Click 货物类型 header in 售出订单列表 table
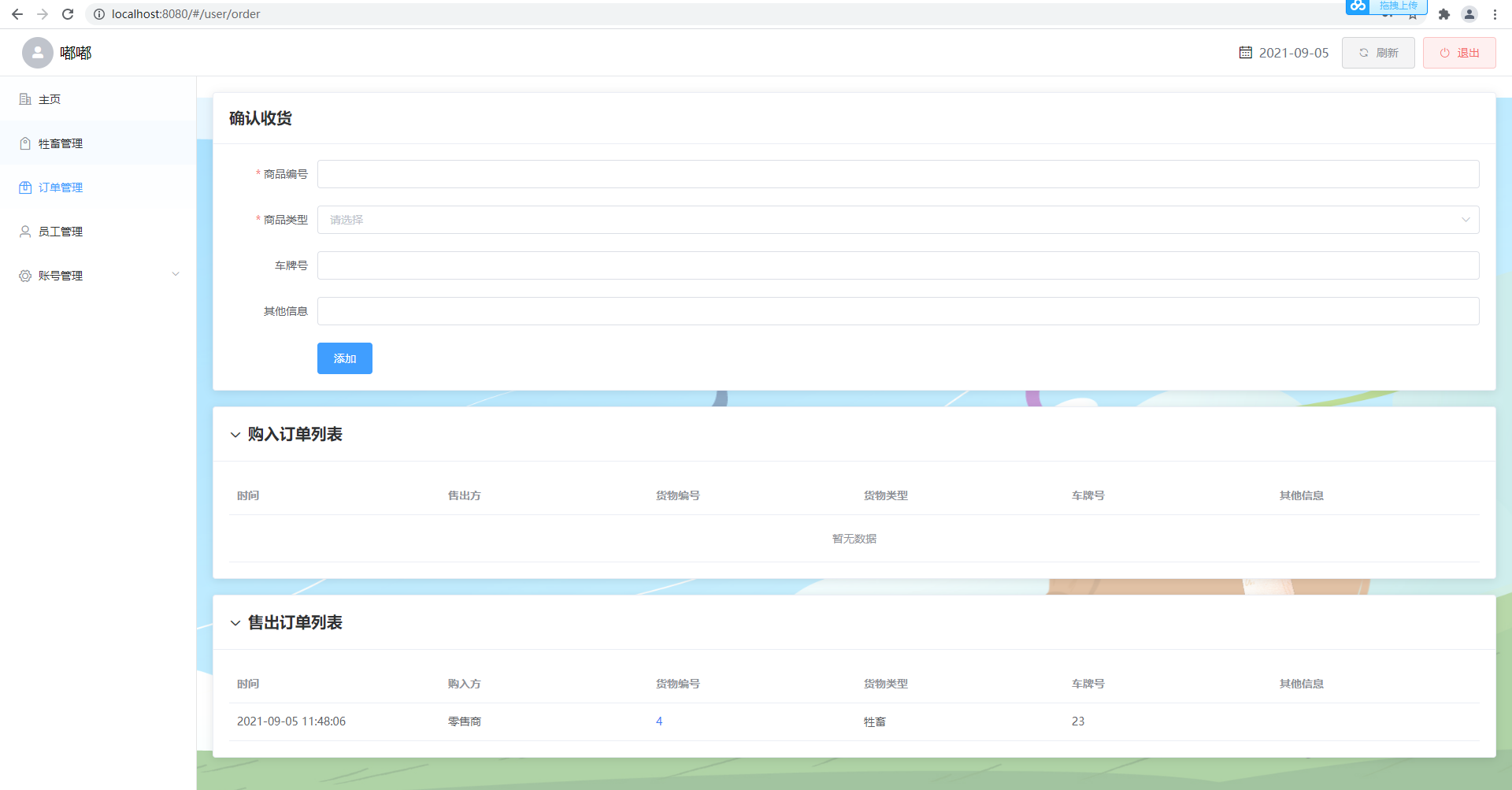Viewport: 1512px width, 790px height. pyautogui.click(x=886, y=684)
